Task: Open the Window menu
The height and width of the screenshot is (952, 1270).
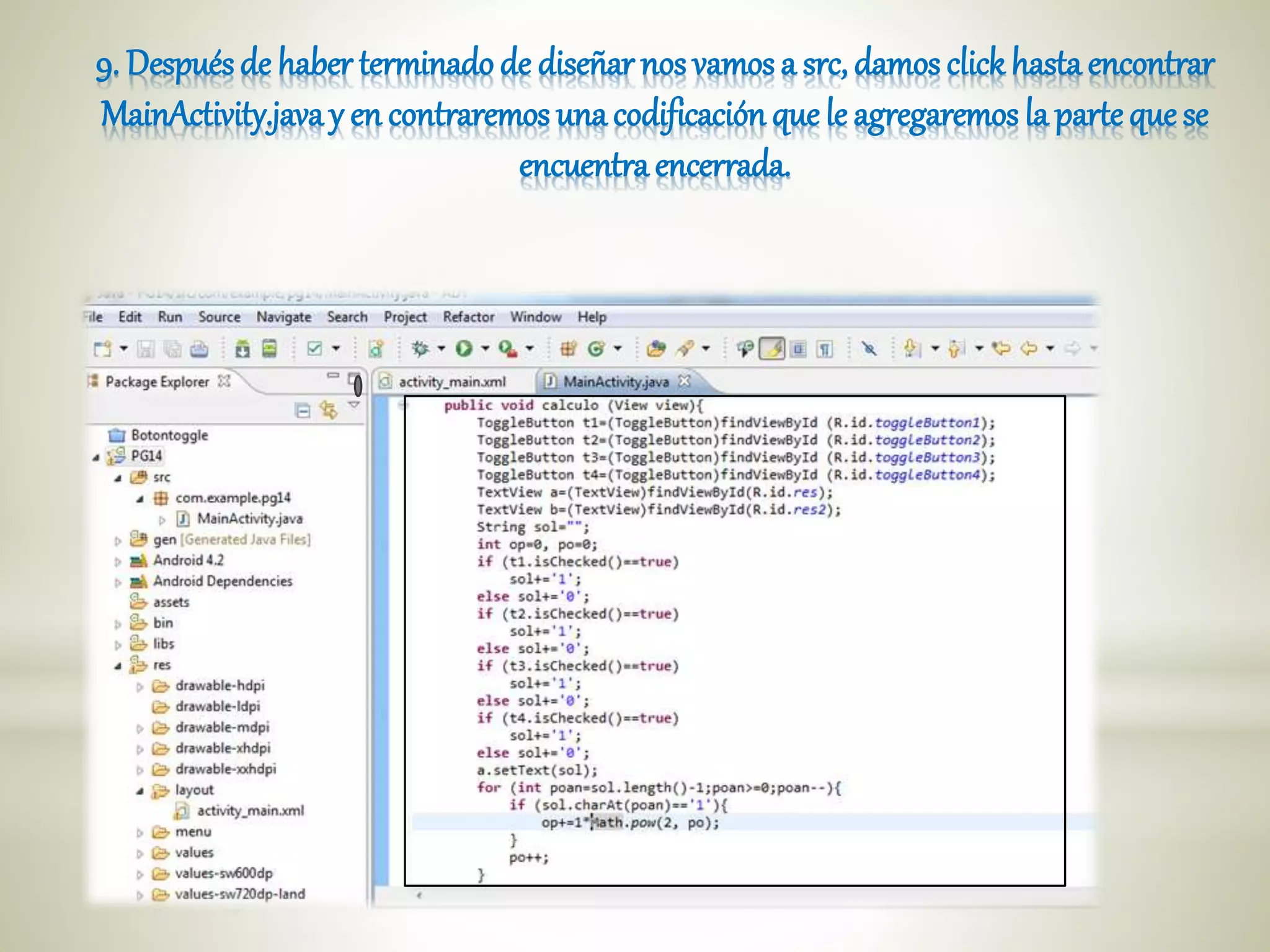Action: (536, 317)
